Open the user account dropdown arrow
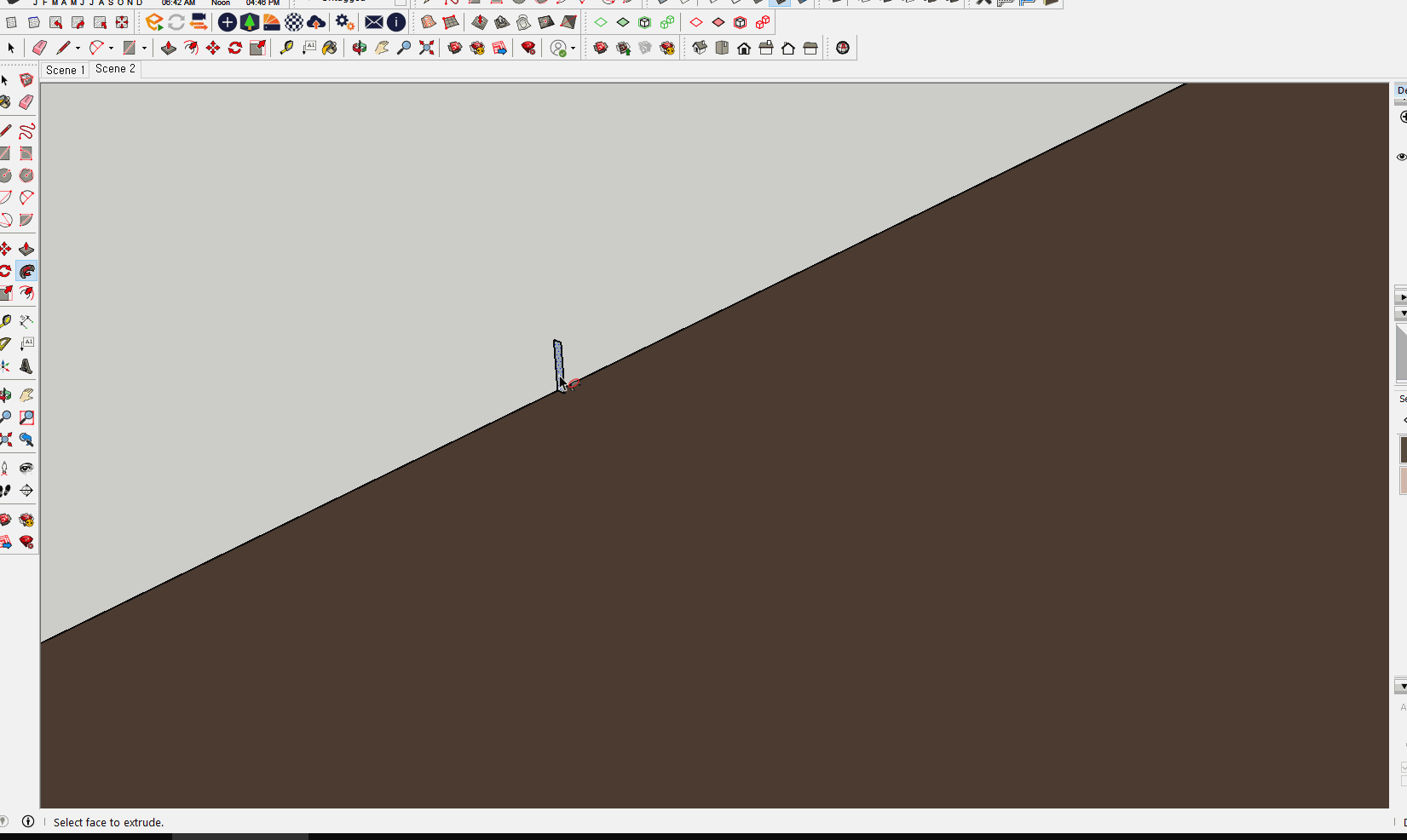This screenshot has height=840, width=1407. [x=573, y=48]
